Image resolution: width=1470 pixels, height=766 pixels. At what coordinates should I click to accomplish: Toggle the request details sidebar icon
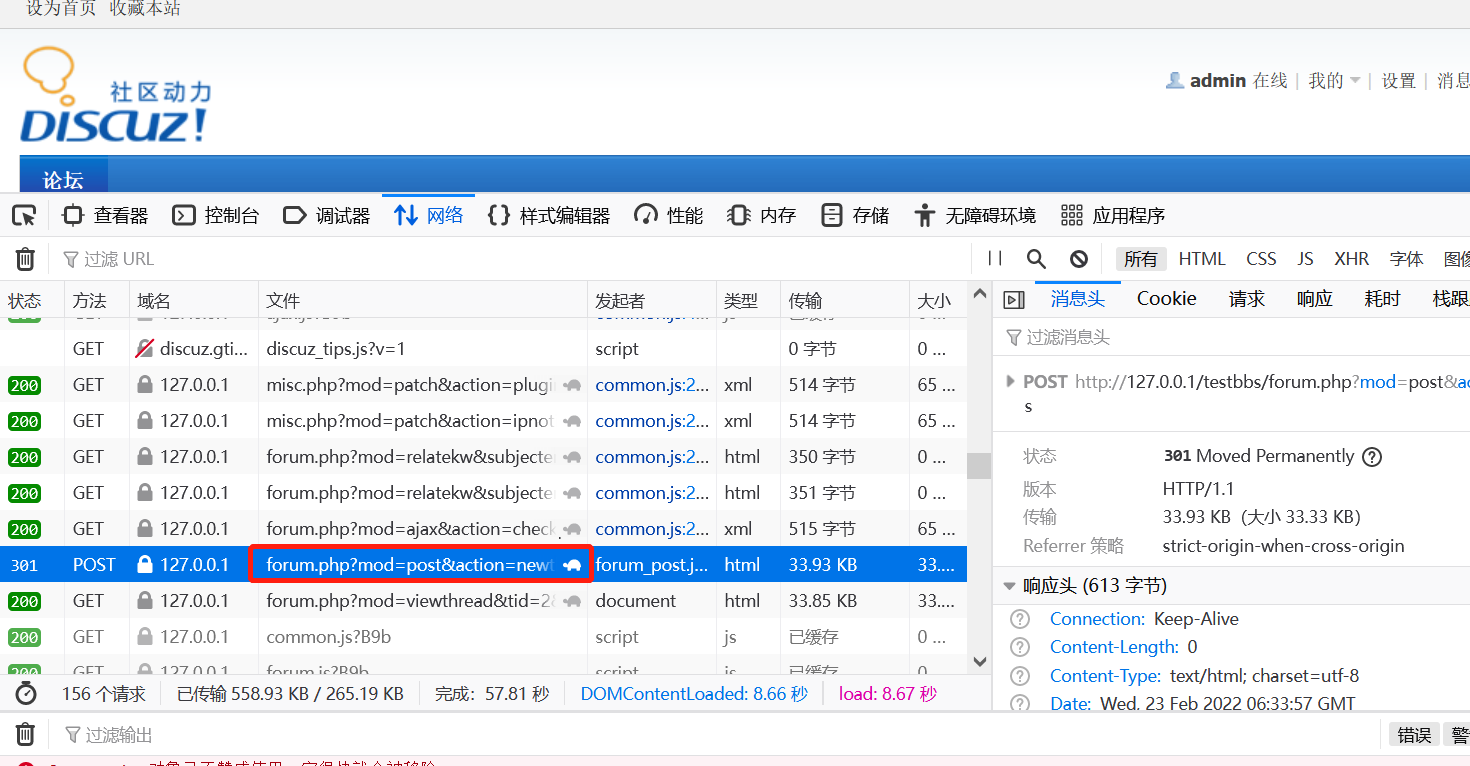tap(1014, 300)
